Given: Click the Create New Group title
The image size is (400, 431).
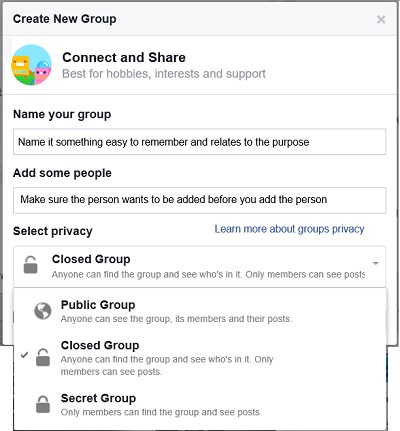Looking at the screenshot, I should pyautogui.click(x=65, y=19).
